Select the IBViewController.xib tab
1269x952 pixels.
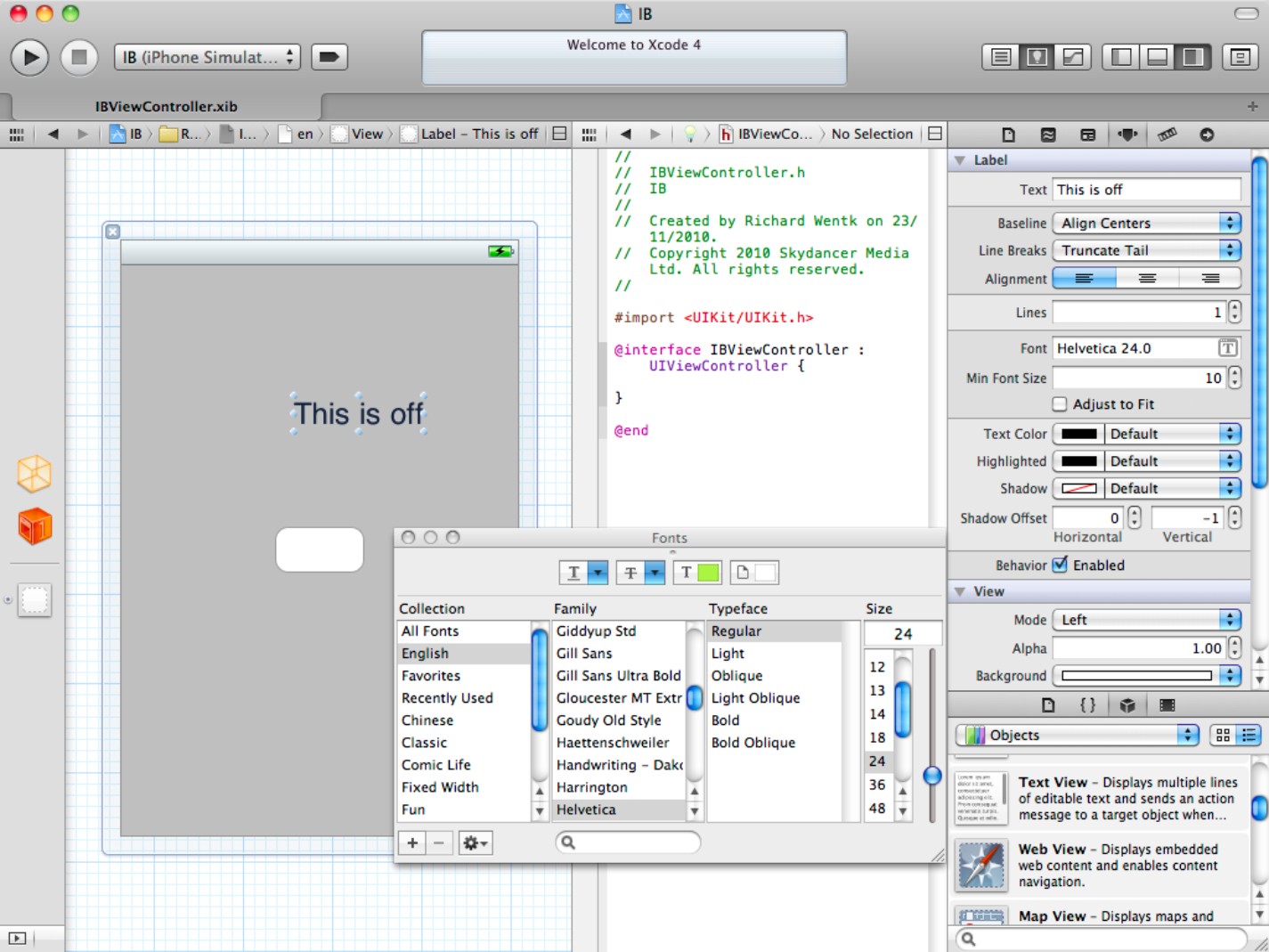167,106
